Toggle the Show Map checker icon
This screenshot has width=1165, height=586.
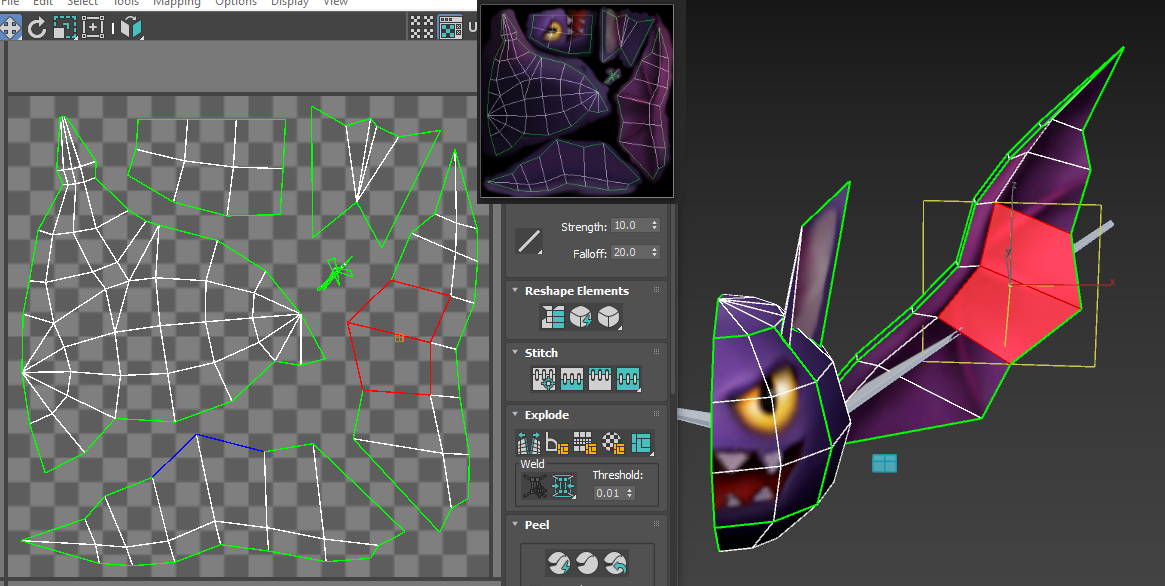point(450,27)
